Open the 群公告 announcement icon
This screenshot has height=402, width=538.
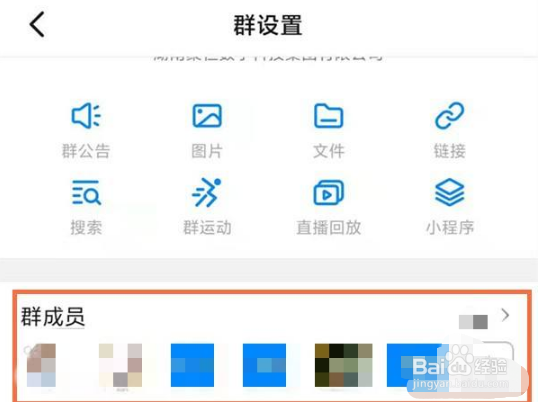pos(86,116)
